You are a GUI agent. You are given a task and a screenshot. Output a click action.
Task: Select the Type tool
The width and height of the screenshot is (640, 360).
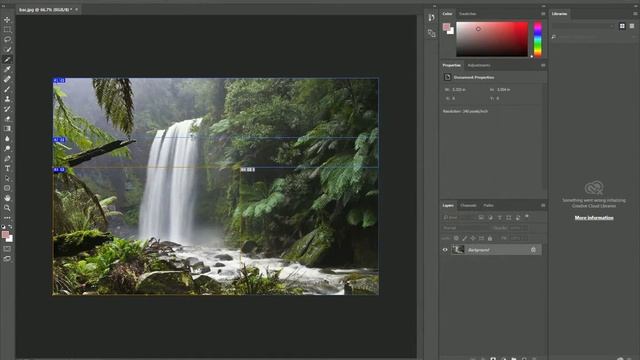click(x=7, y=168)
